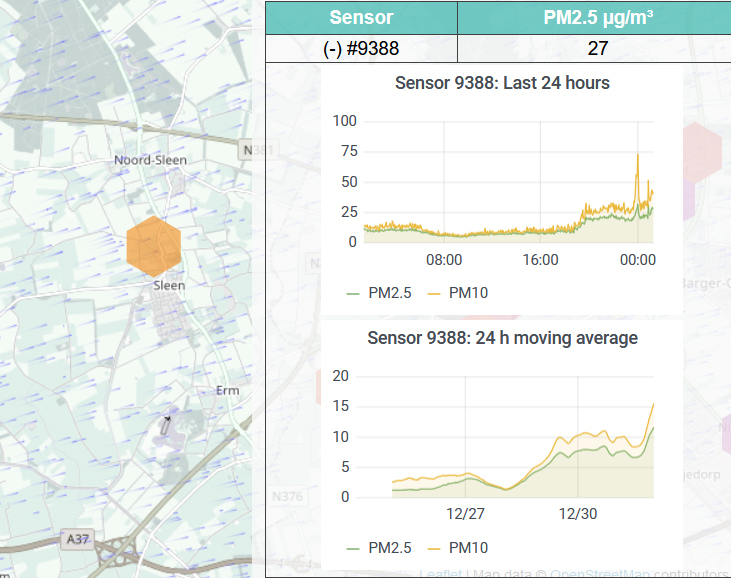Click the pink hexagon at top right
The image size is (732, 578).
(x=704, y=155)
